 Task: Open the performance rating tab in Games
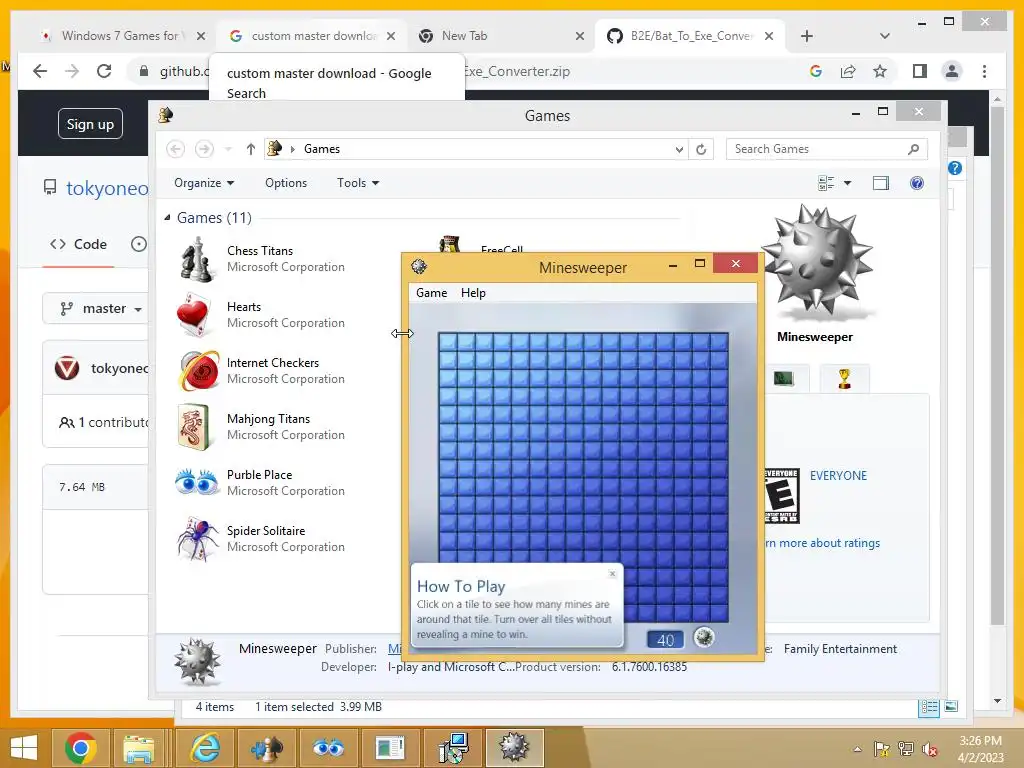click(784, 378)
